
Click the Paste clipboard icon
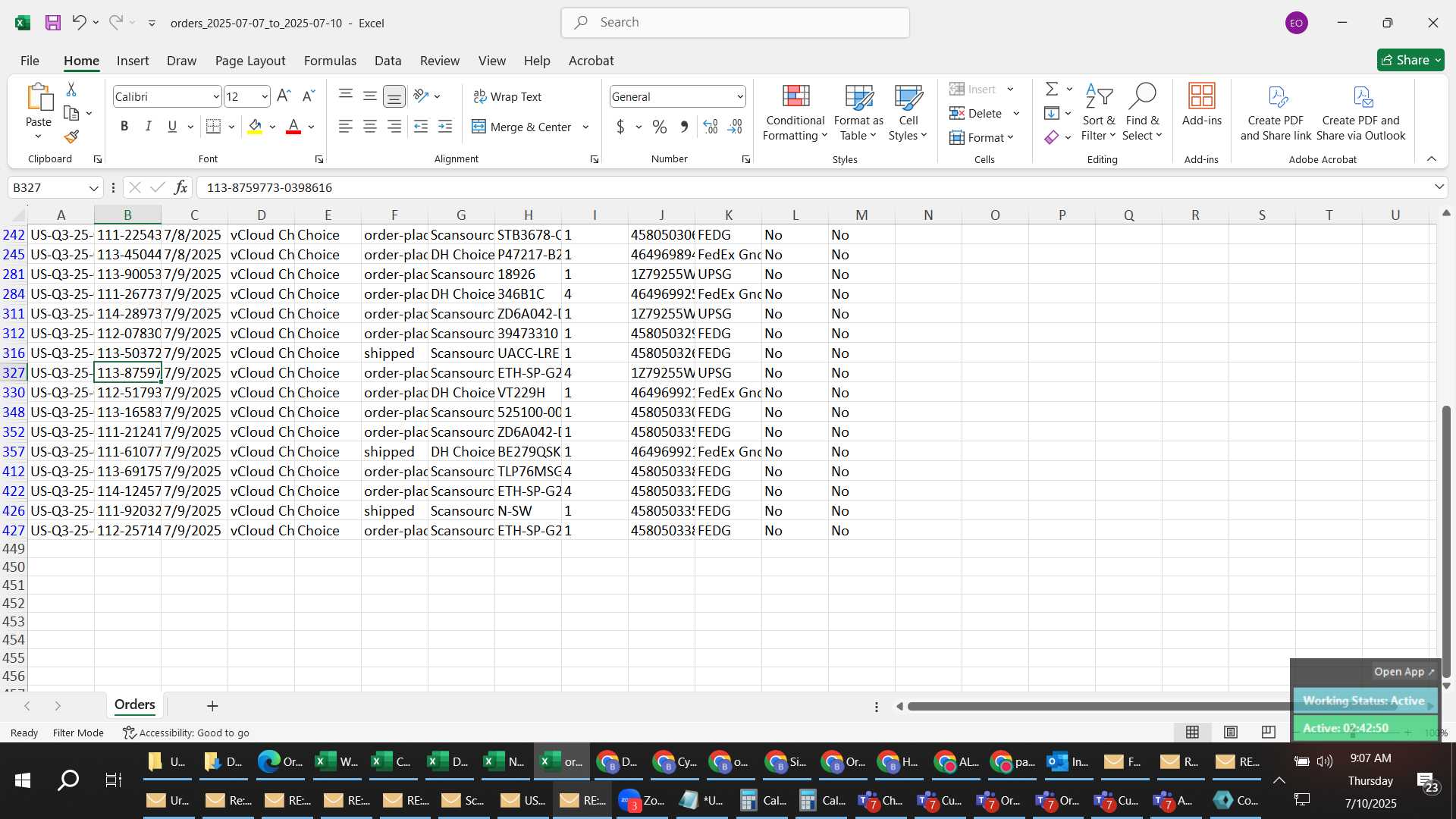[x=39, y=99]
